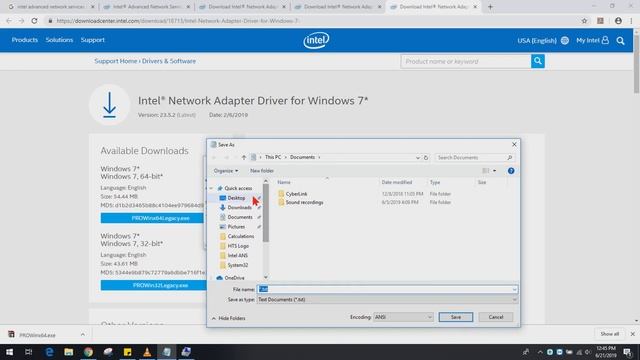This screenshot has height=360, width=640.
Task: Open Sticky Notes from the taskbar
Action: (x=127, y=352)
